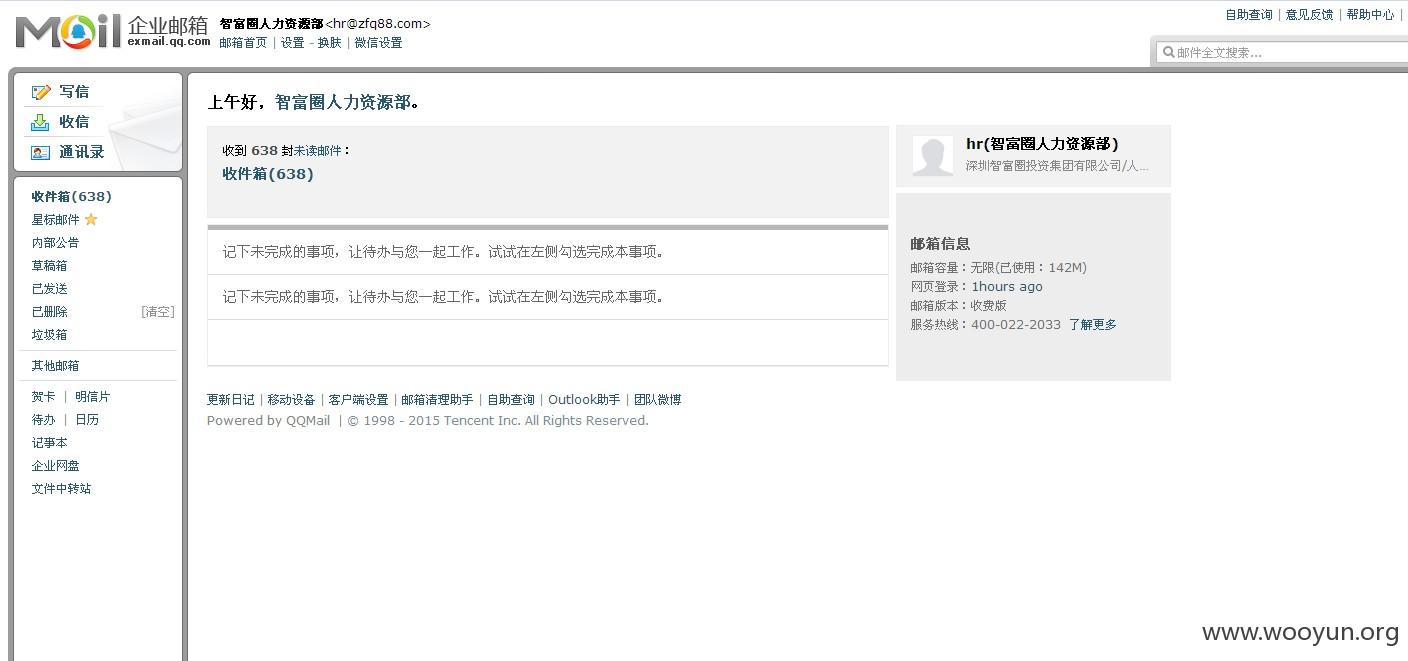Image resolution: width=1408 pixels, height=661 pixels.
Task: Open 自助查询 footer link
Action: click(511, 399)
